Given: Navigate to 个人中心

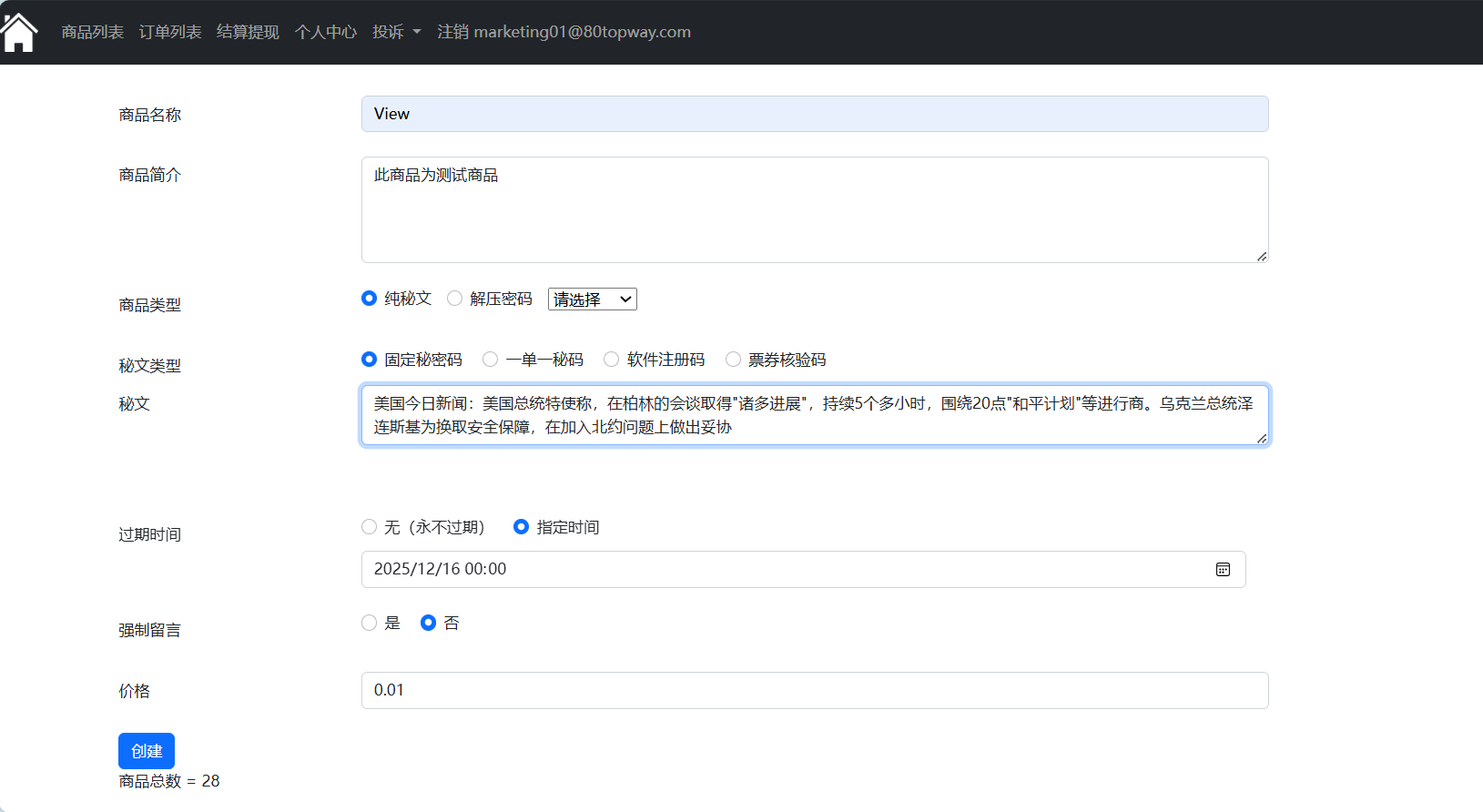Looking at the screenshot, I should point(325,32).
